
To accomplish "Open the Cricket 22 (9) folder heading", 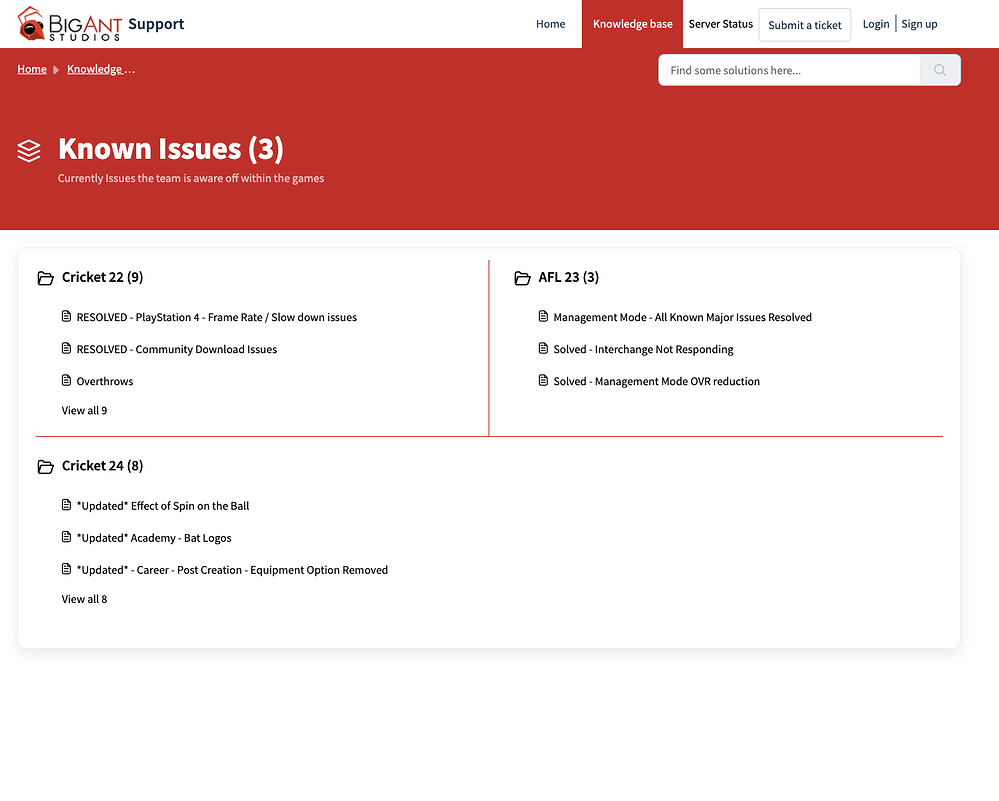I will (x=102, y=277).
